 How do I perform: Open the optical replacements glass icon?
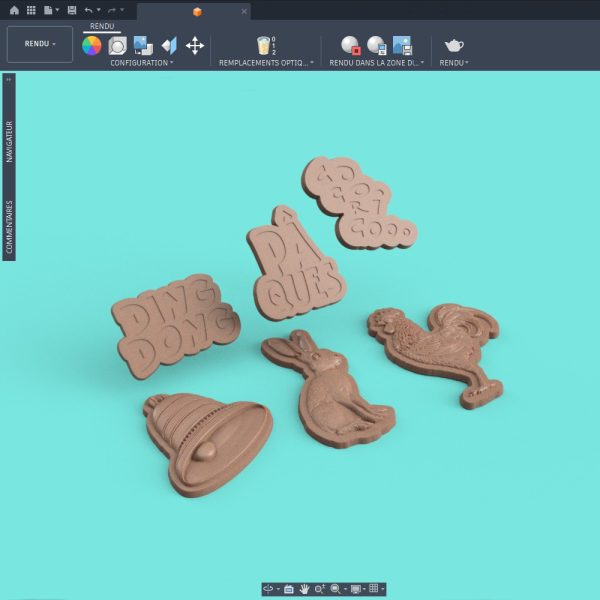(264, 46)
